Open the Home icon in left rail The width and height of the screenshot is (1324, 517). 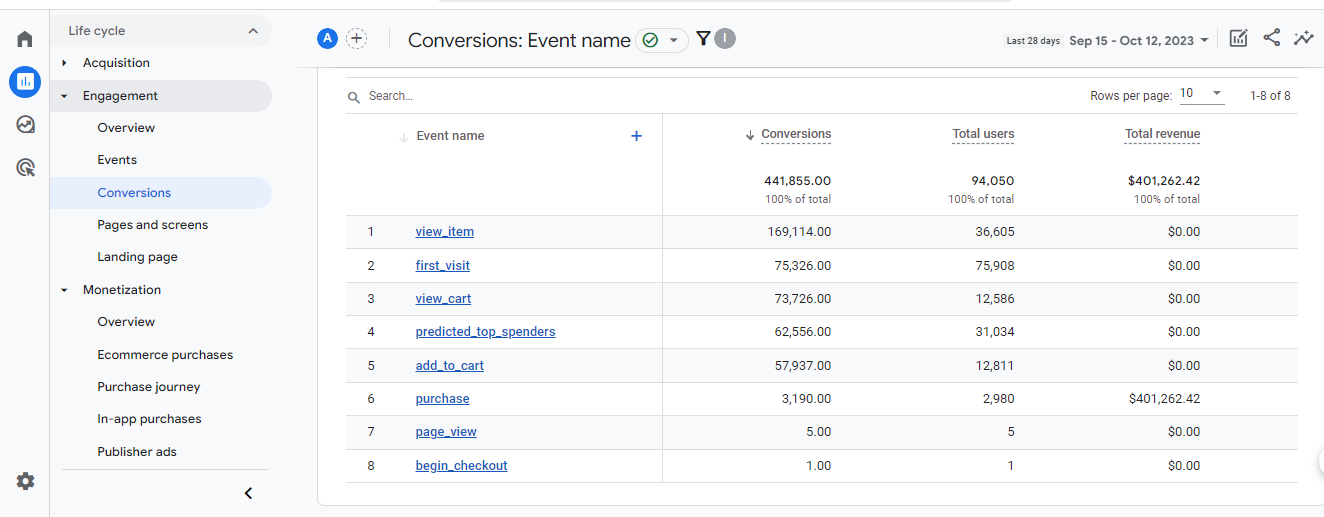25,39
